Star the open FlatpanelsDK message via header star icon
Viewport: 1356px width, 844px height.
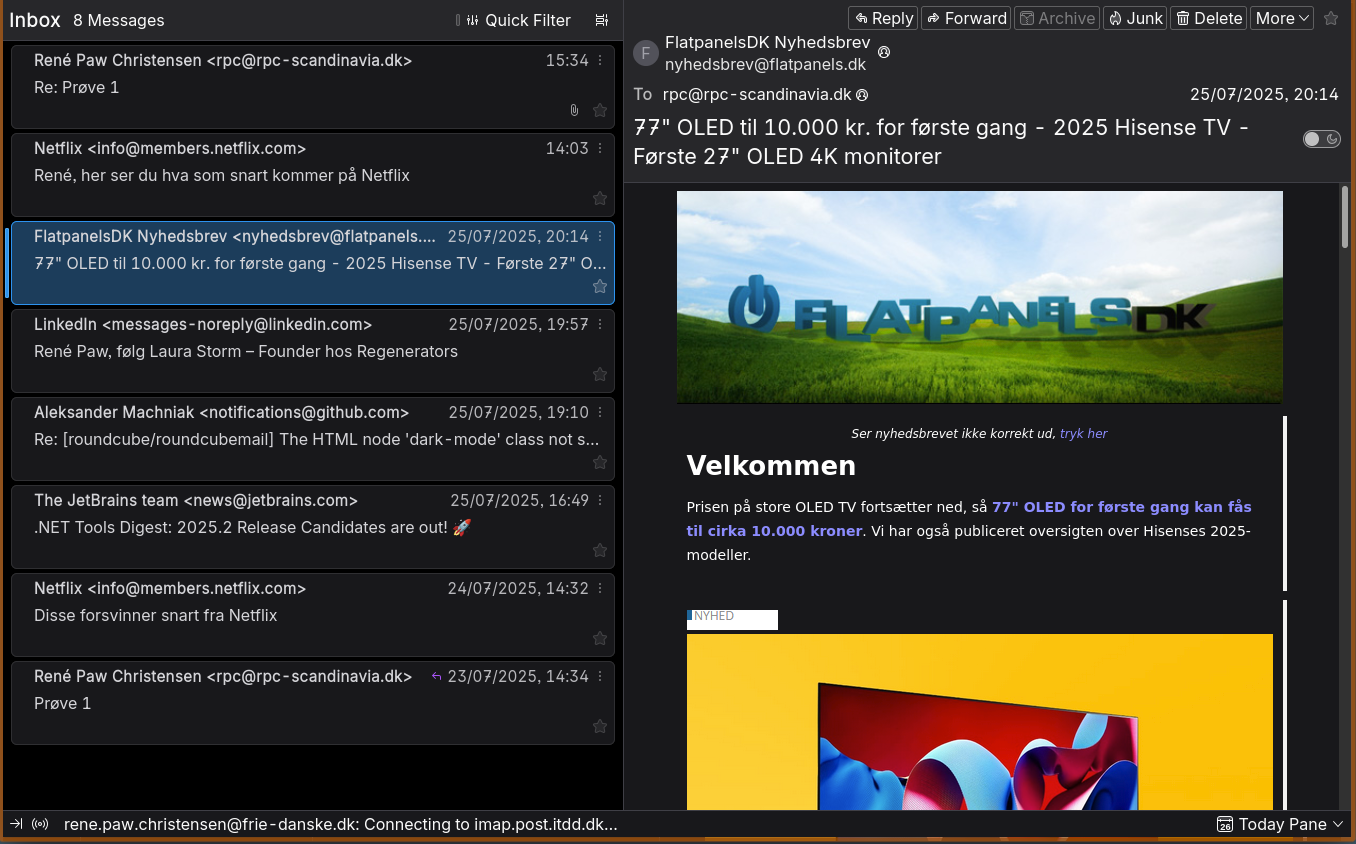point(1331,17)
